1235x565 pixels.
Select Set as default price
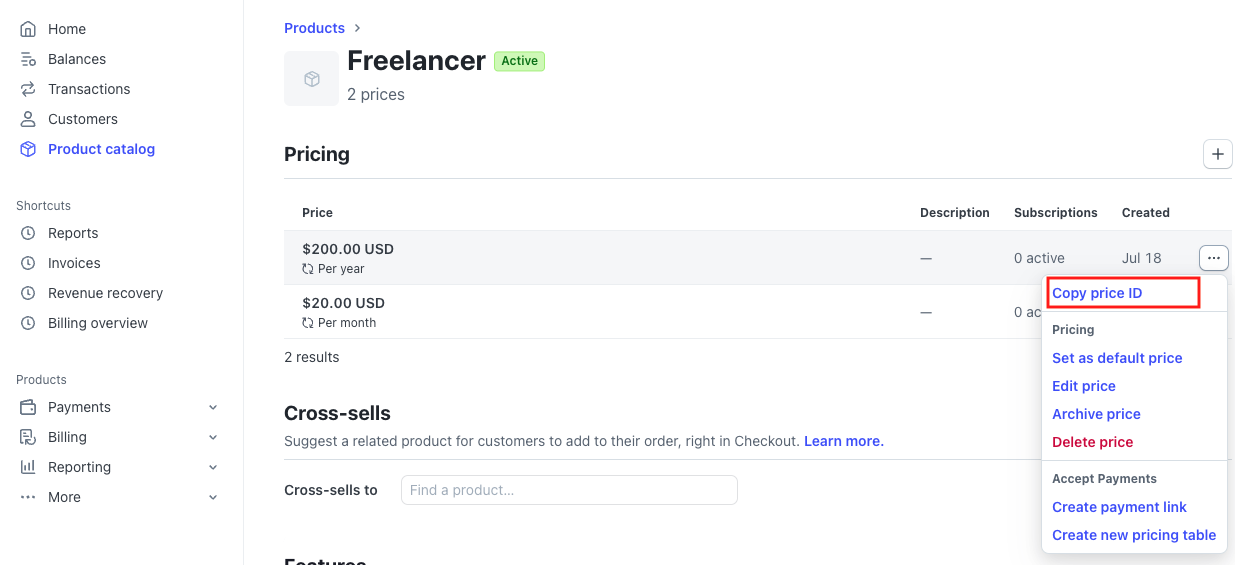pyautogui.click(x=1117, y=358)
